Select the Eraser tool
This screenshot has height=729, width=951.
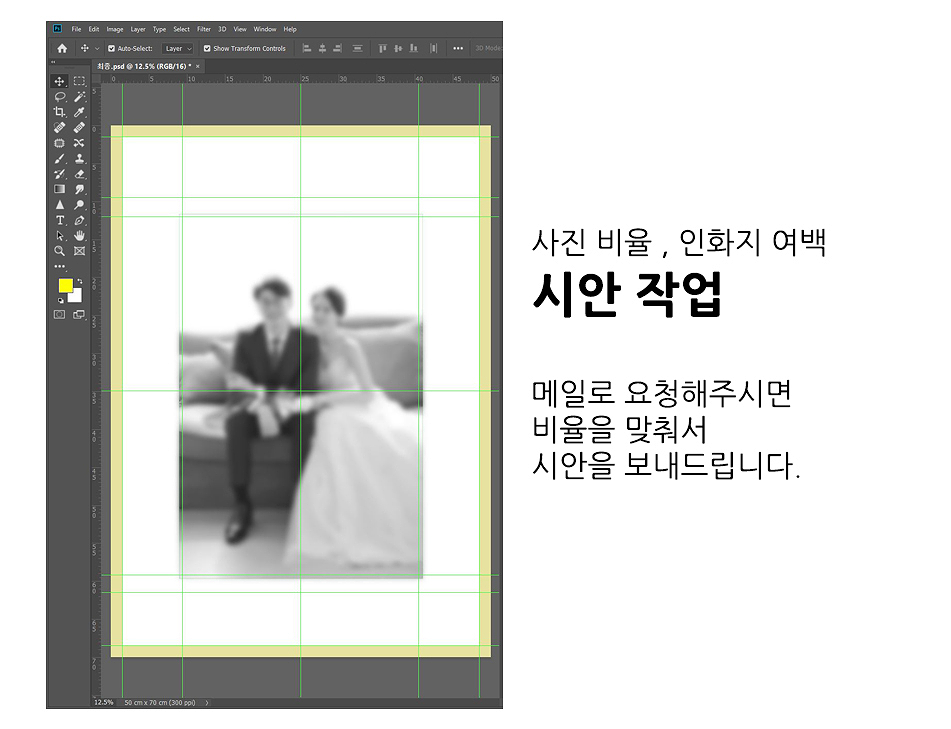coord(79,174)
